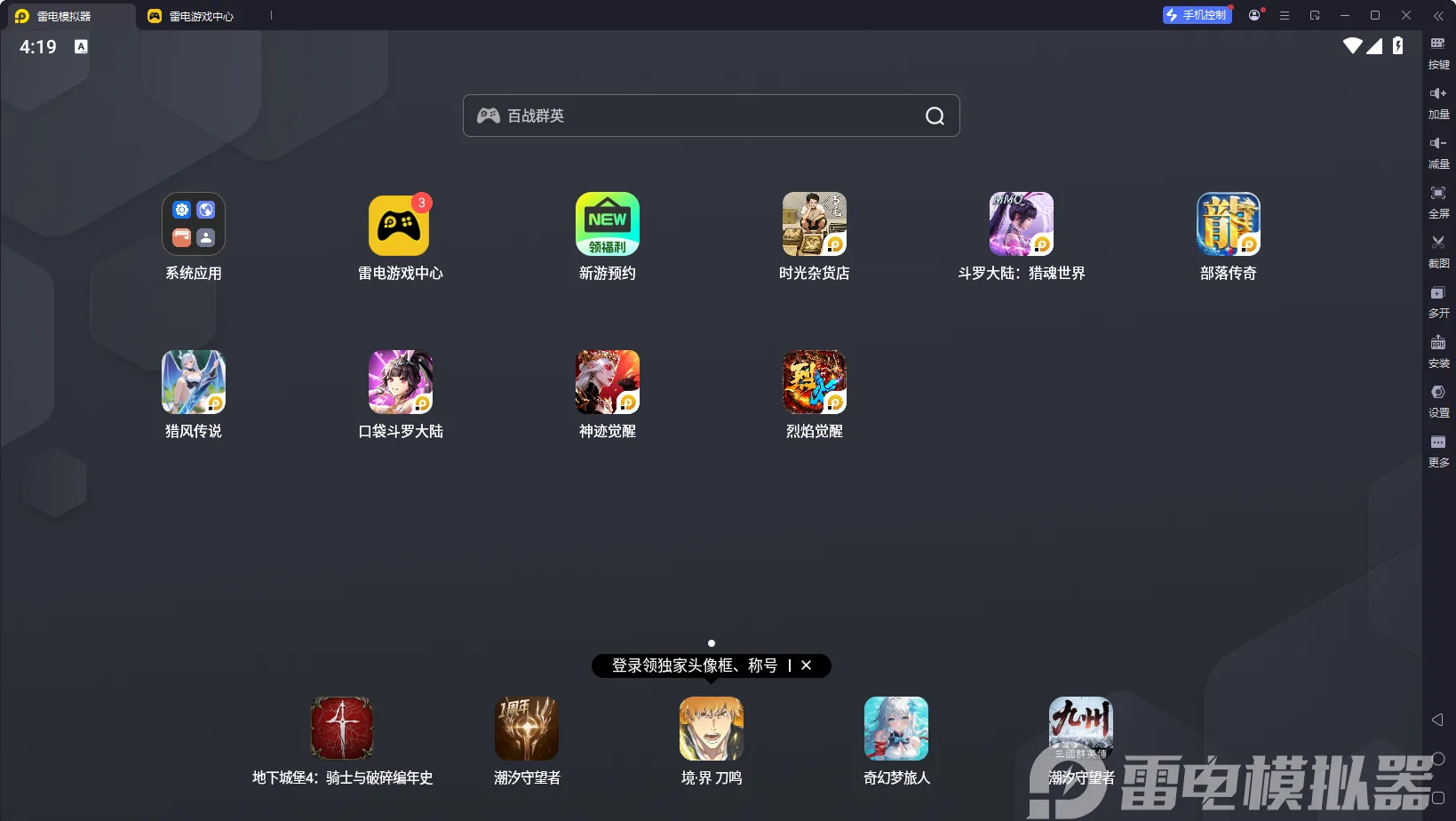Launch the 时光杂货店 game
Image resolution: width=1456 pixels, height=821 pixels.
[815, 224]
